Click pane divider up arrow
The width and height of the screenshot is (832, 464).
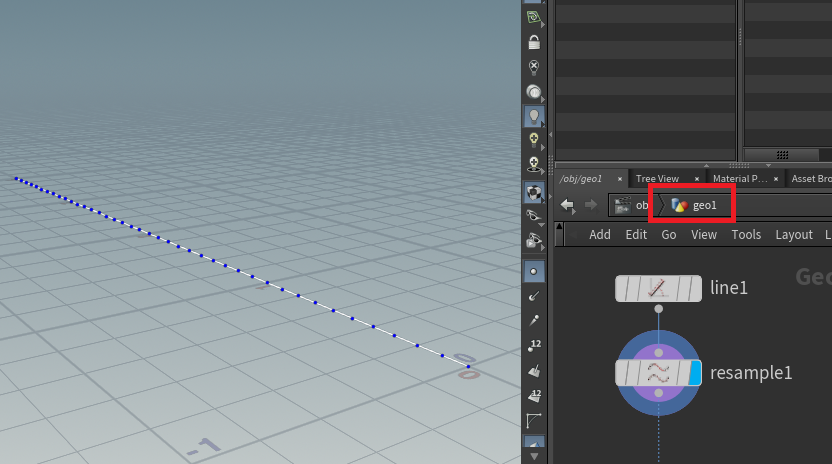(706, 165)
